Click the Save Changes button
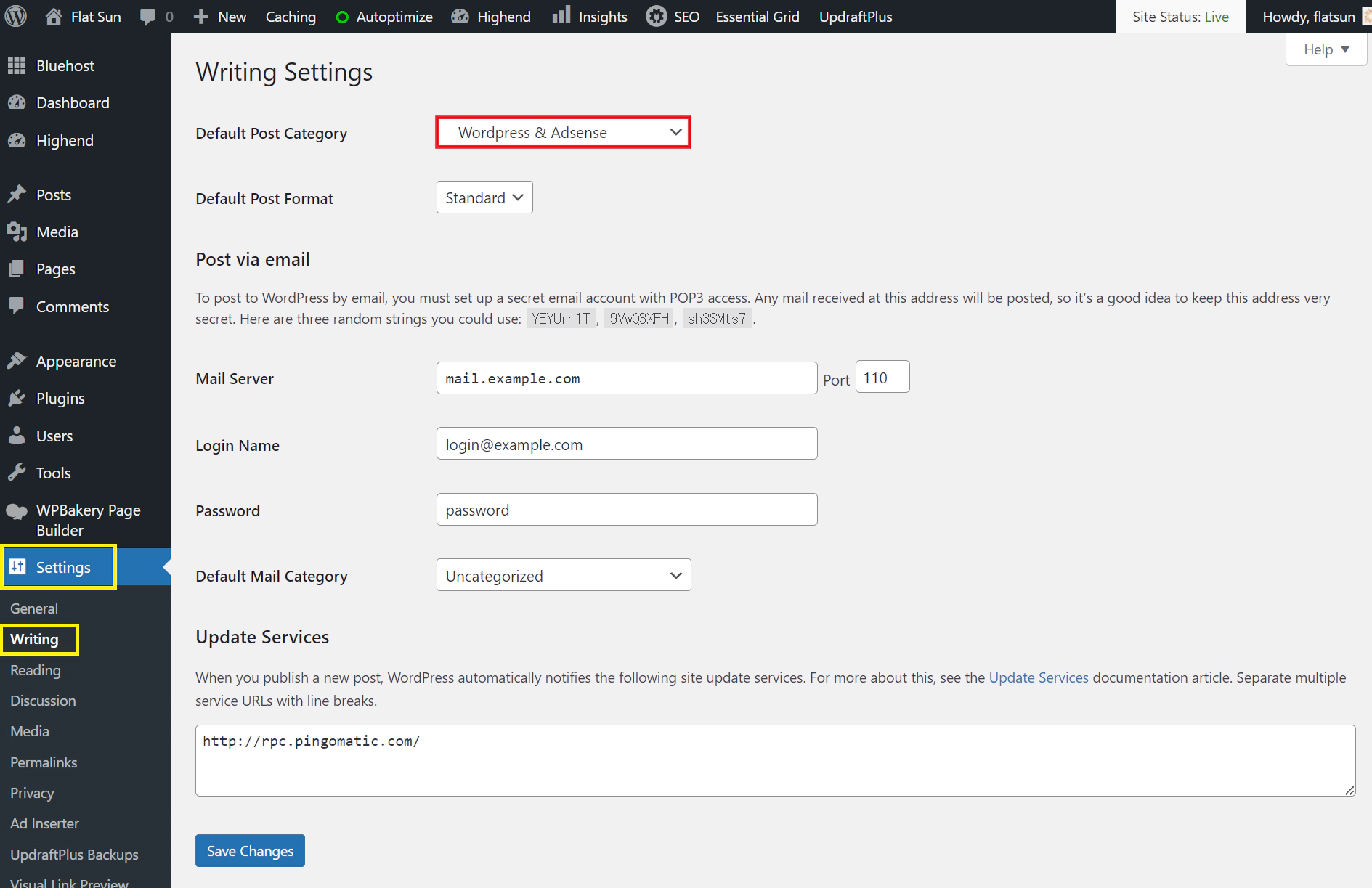This screenshot has height=888, width=1372. (250, 850)
